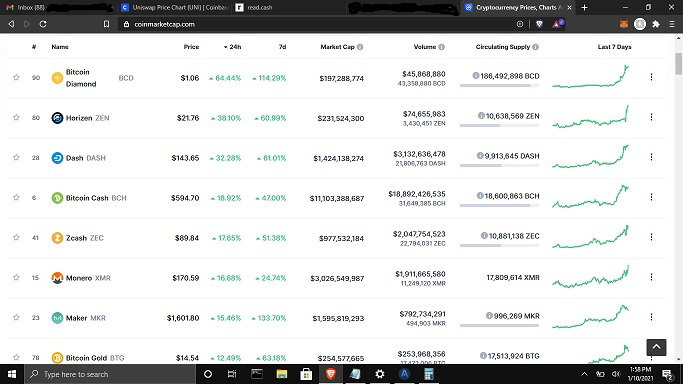Screen dimensions: 683x384
Task: Toggle the watchlist star for Dash
Action: click(x=16, y=158)
